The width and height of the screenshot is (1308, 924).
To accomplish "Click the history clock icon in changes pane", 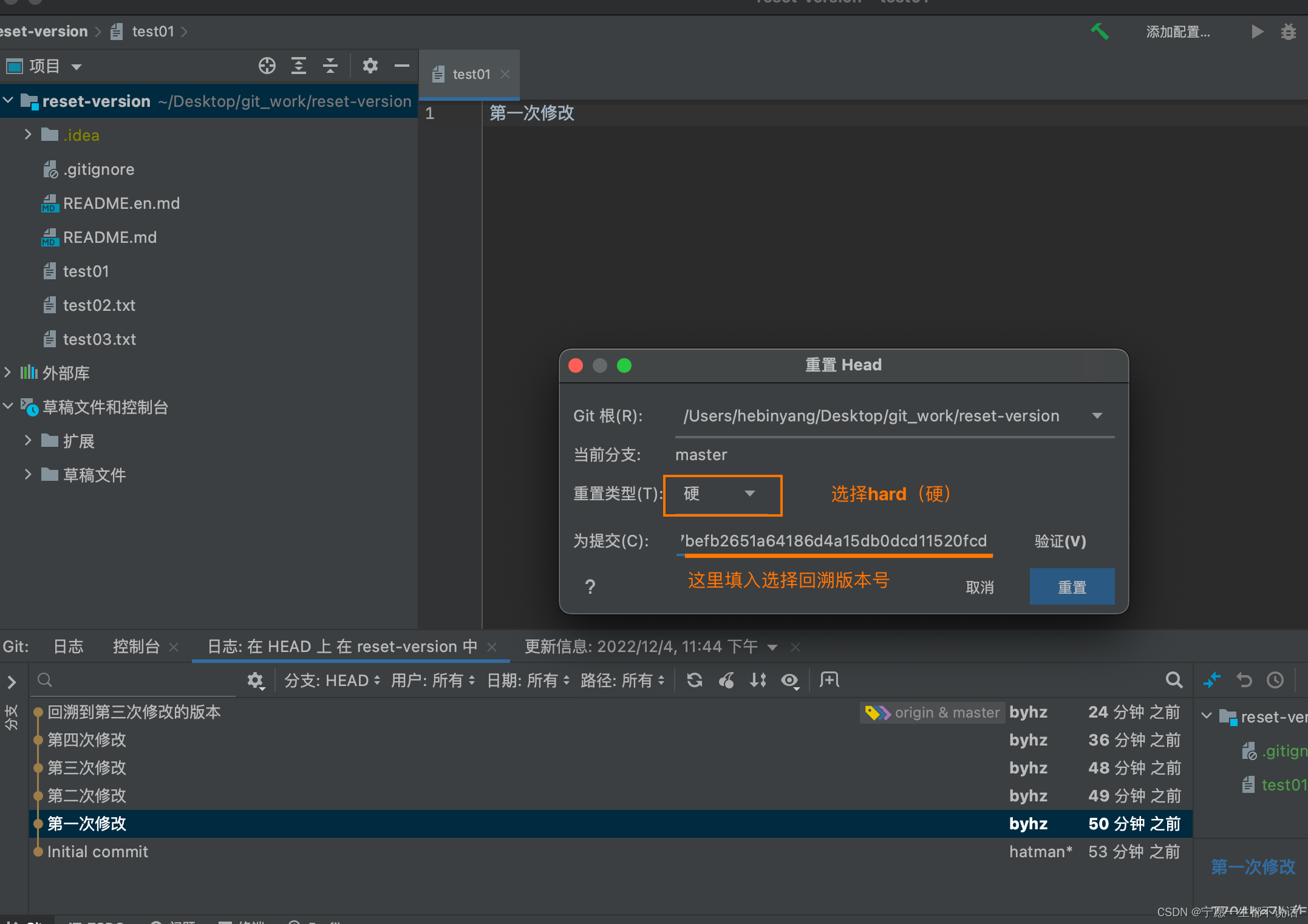I will 1275,680.
